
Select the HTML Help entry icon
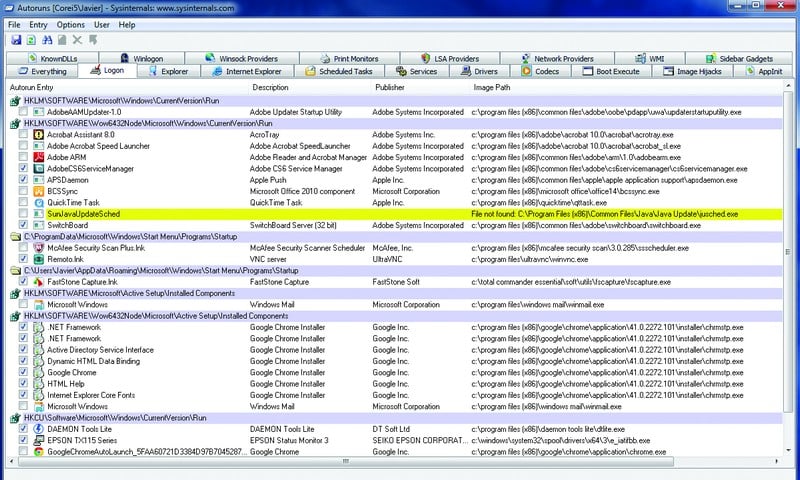38,384
